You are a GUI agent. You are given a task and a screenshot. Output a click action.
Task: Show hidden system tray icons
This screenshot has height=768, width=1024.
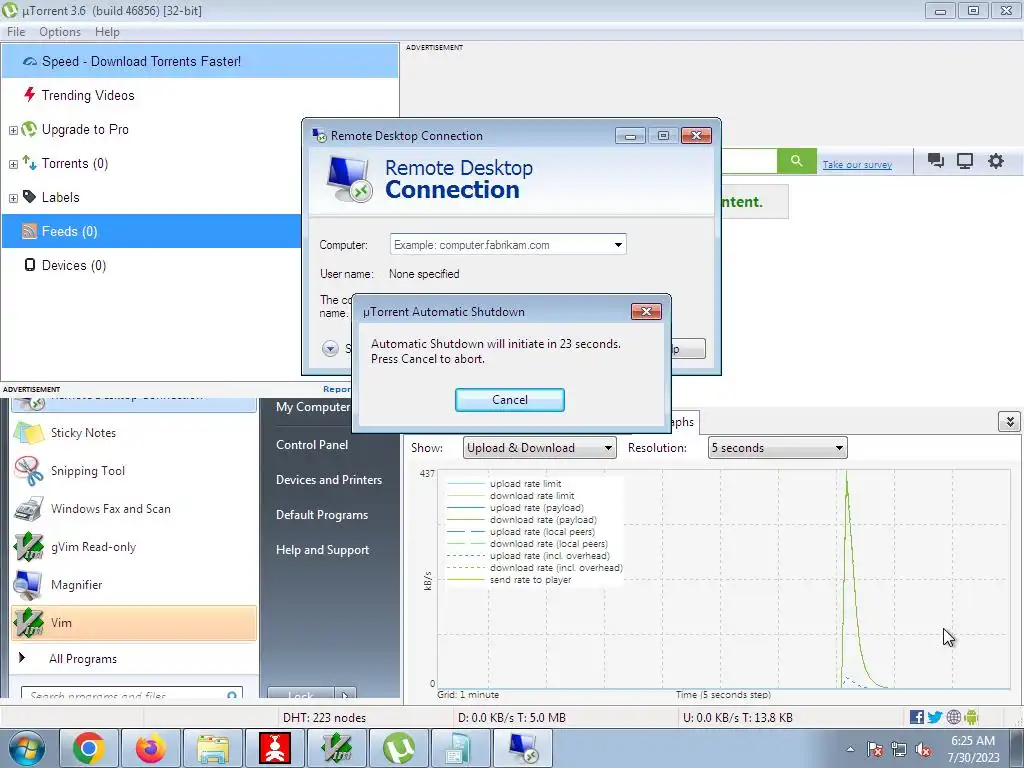pos(850,749)
